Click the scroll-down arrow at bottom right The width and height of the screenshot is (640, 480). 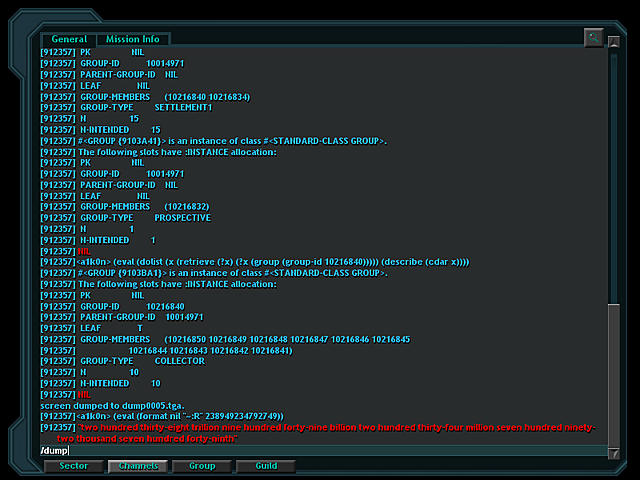(x=613, y=453)
